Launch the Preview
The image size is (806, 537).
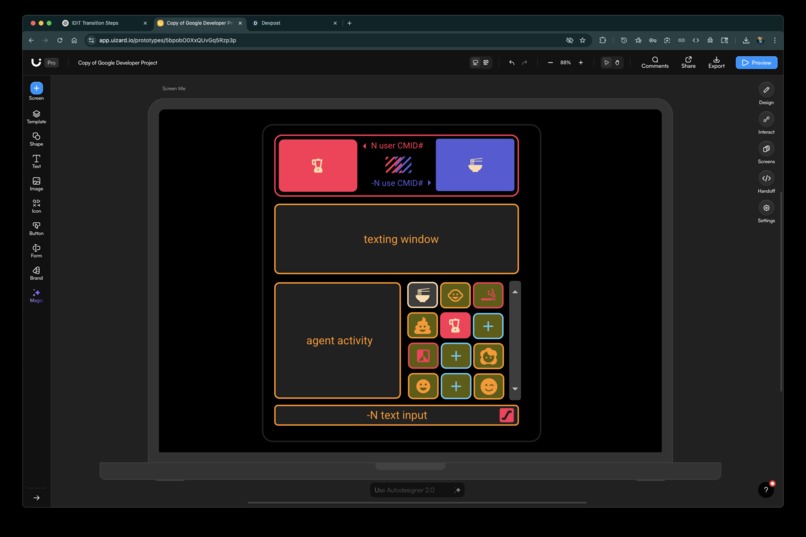coord(756,63)
